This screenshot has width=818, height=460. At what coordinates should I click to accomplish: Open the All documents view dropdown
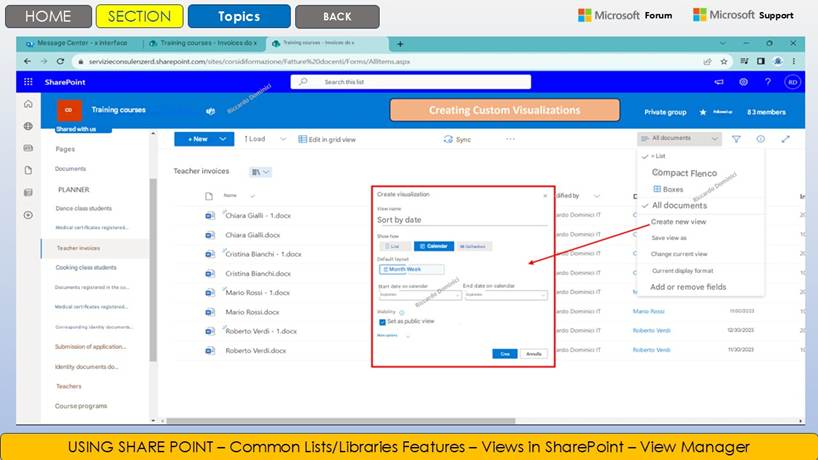coord(680,138)
